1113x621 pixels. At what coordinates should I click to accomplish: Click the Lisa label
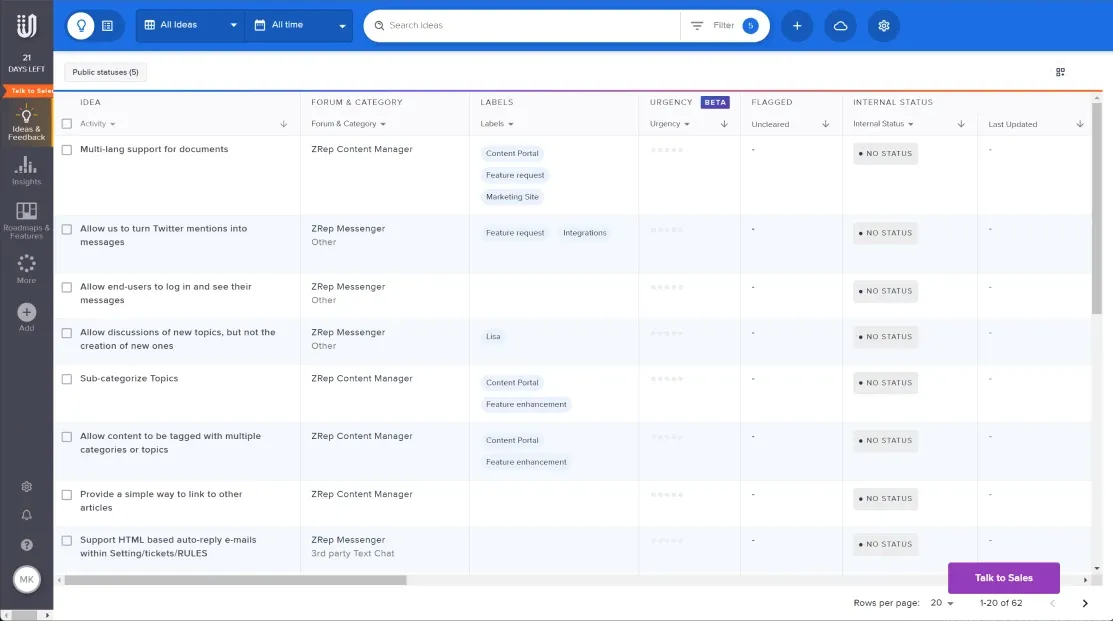pyautogui.click(x=493, y=336)
